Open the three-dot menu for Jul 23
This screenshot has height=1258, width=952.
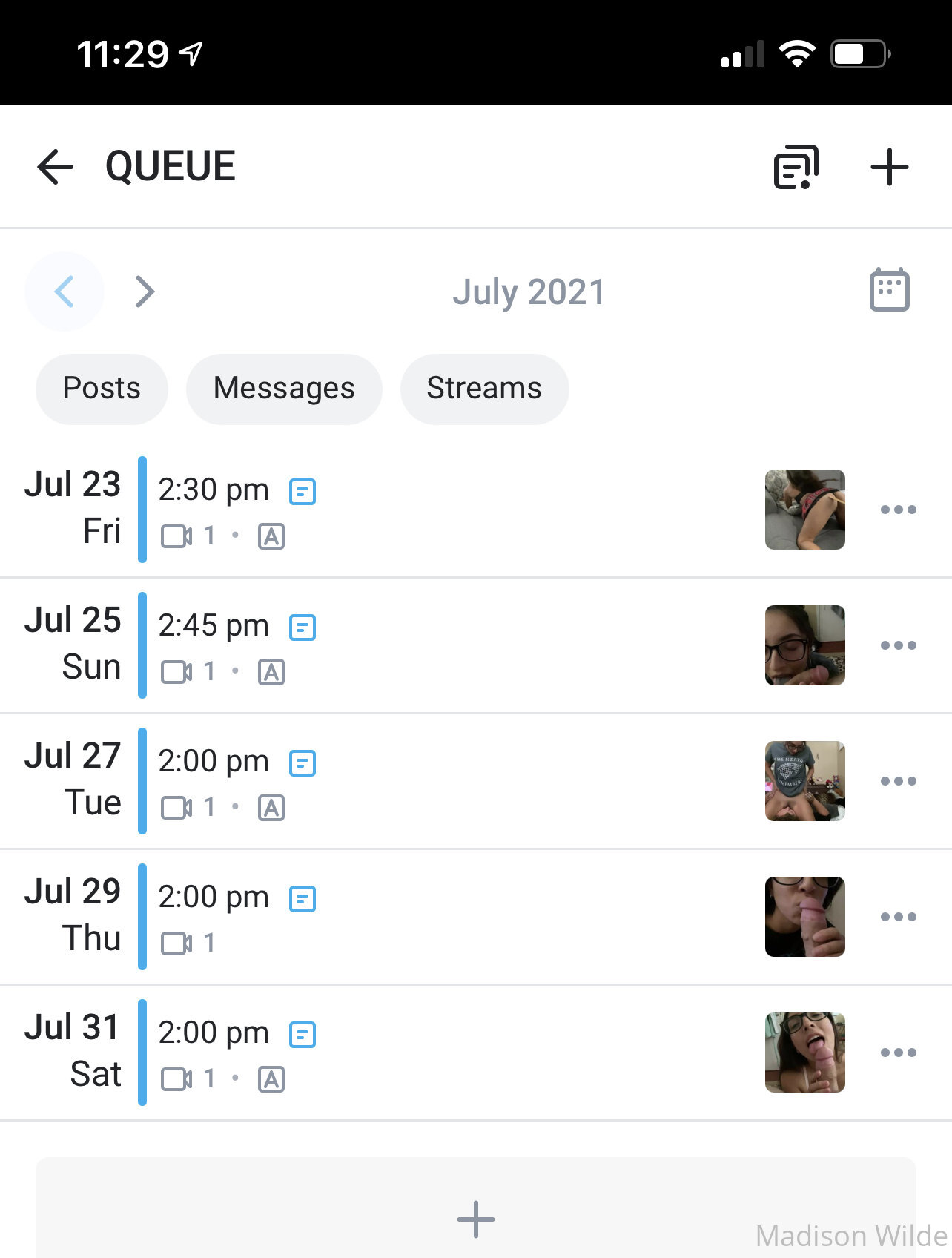tap(898, 510)
